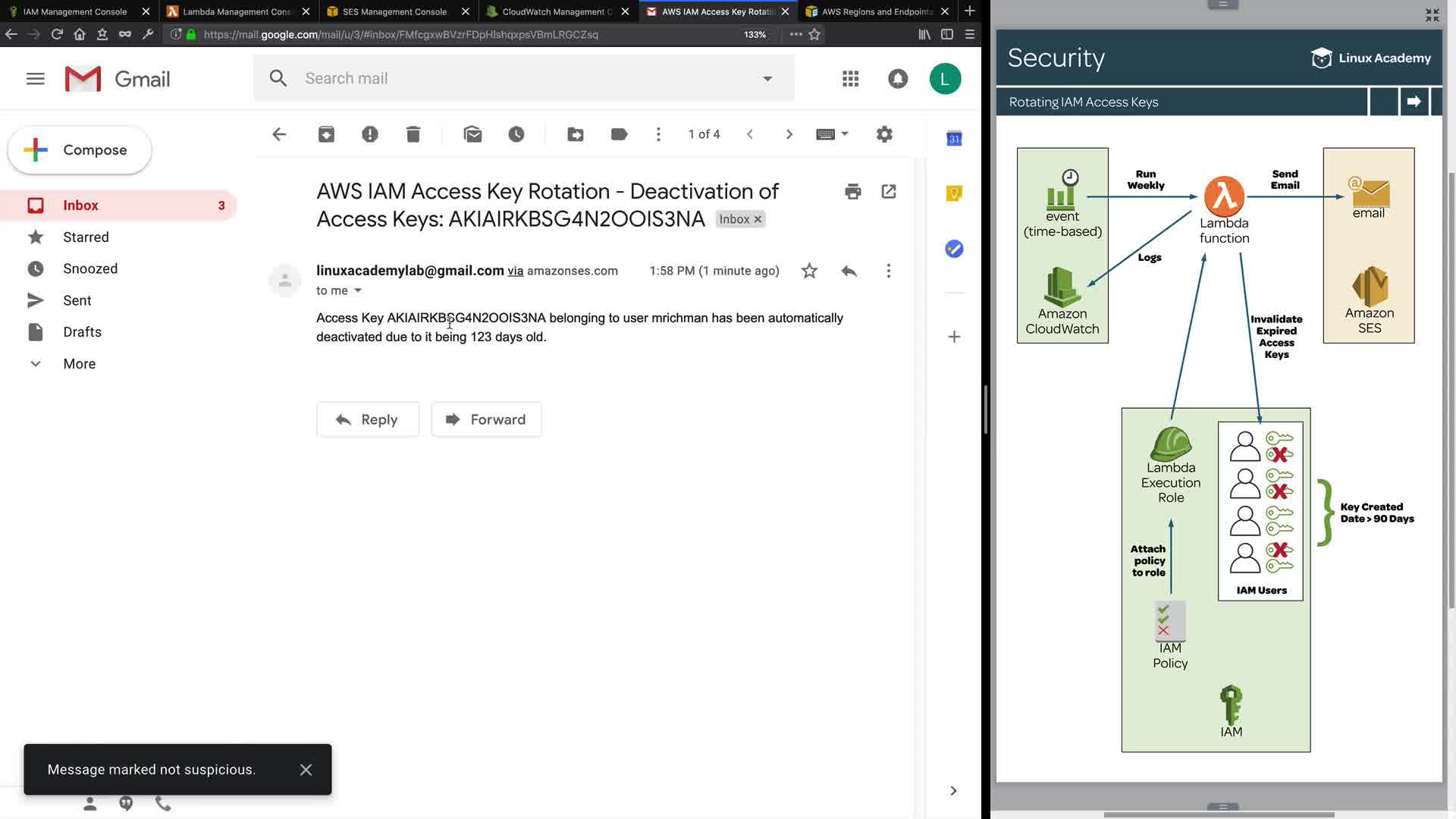
Task: Snooze this email with clock icon
Action: pos(516,134)
